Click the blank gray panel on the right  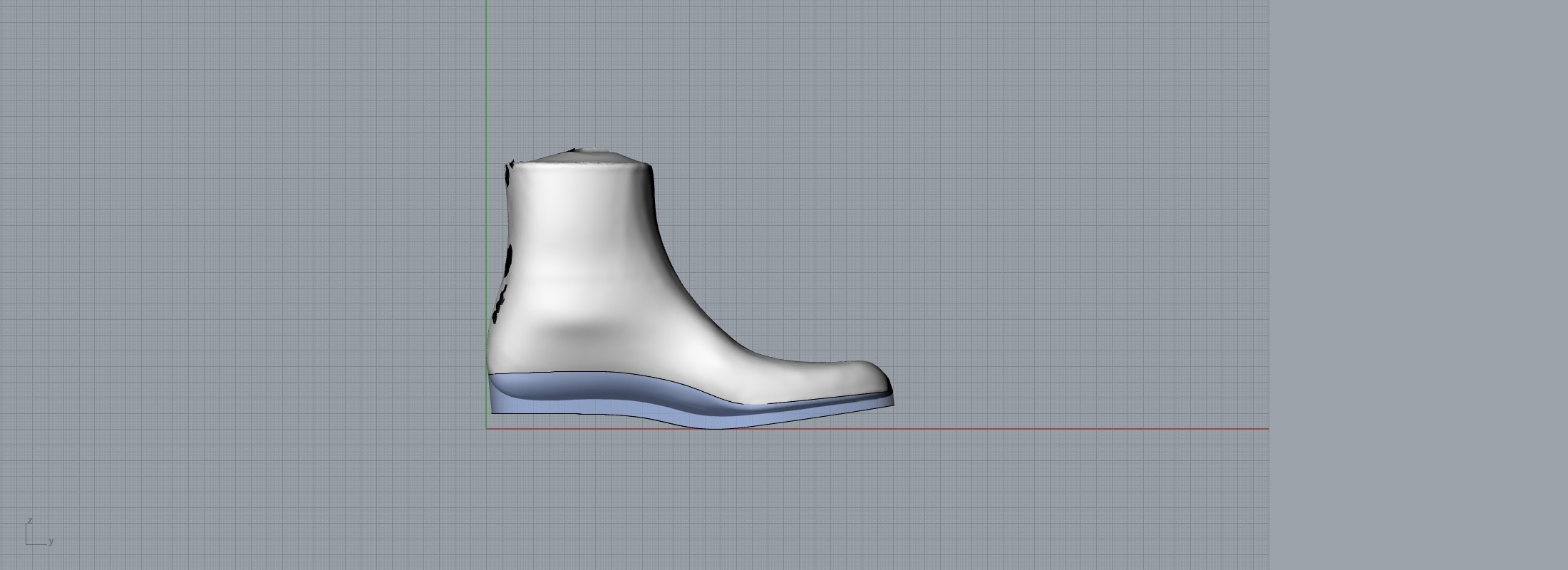1418,285
